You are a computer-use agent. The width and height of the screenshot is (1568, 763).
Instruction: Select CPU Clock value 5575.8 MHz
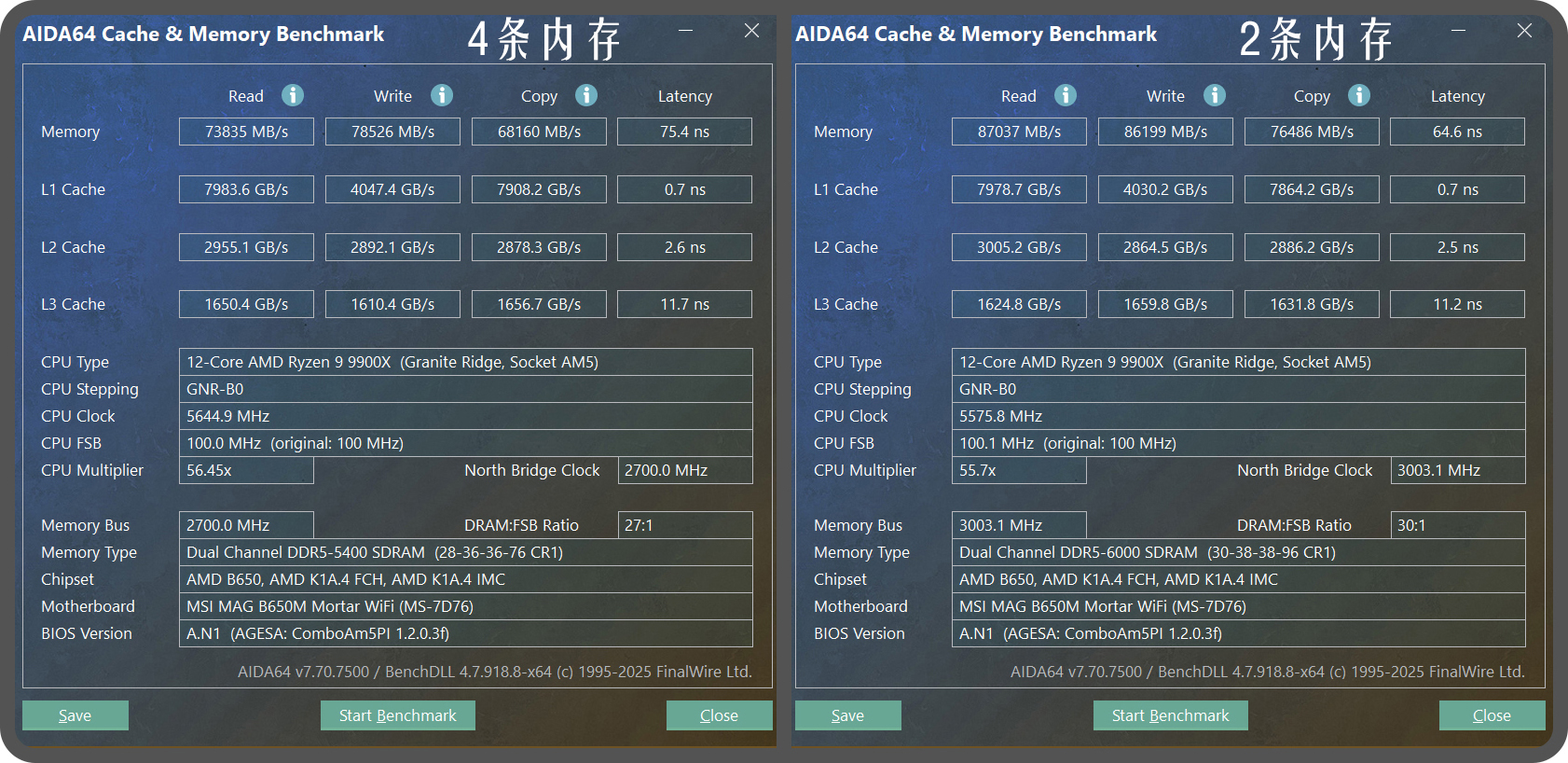pos(1239,416)
